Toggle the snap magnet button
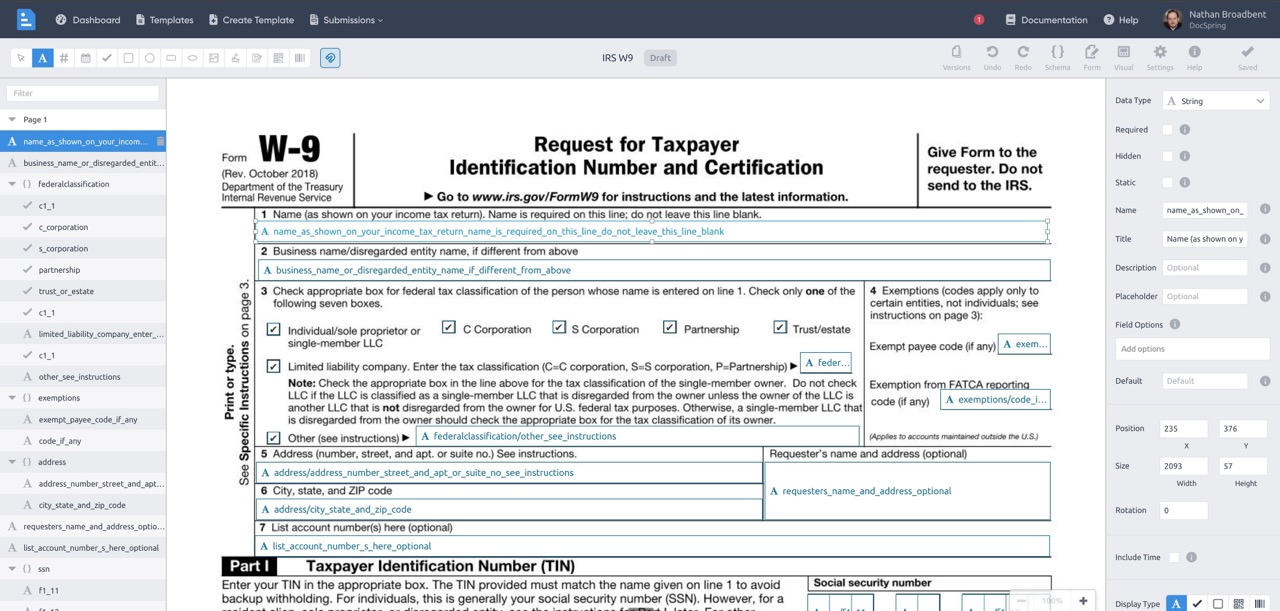This screenshot has height=611, width=1280. coord(330,58)
